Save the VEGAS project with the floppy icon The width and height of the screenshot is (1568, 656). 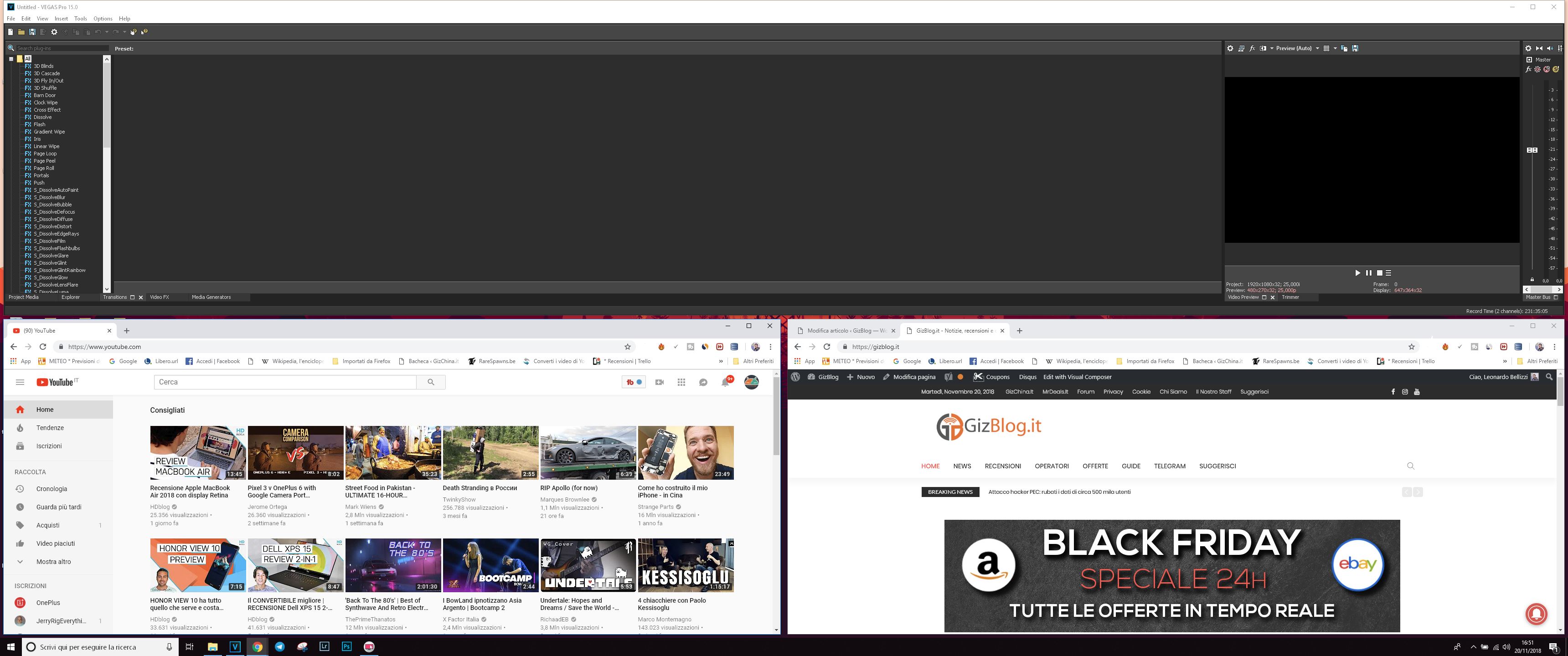tap(32, 32)
